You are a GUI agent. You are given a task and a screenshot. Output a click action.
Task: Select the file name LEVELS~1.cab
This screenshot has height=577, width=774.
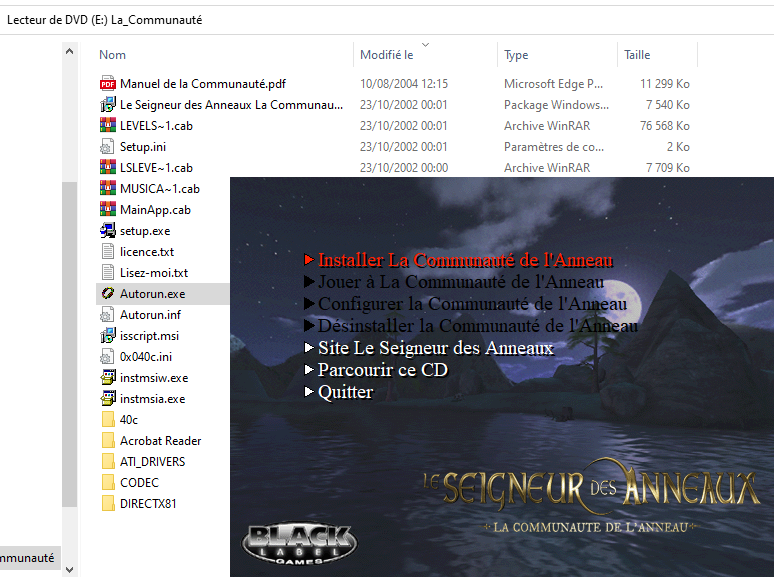[x=156, y=126]
